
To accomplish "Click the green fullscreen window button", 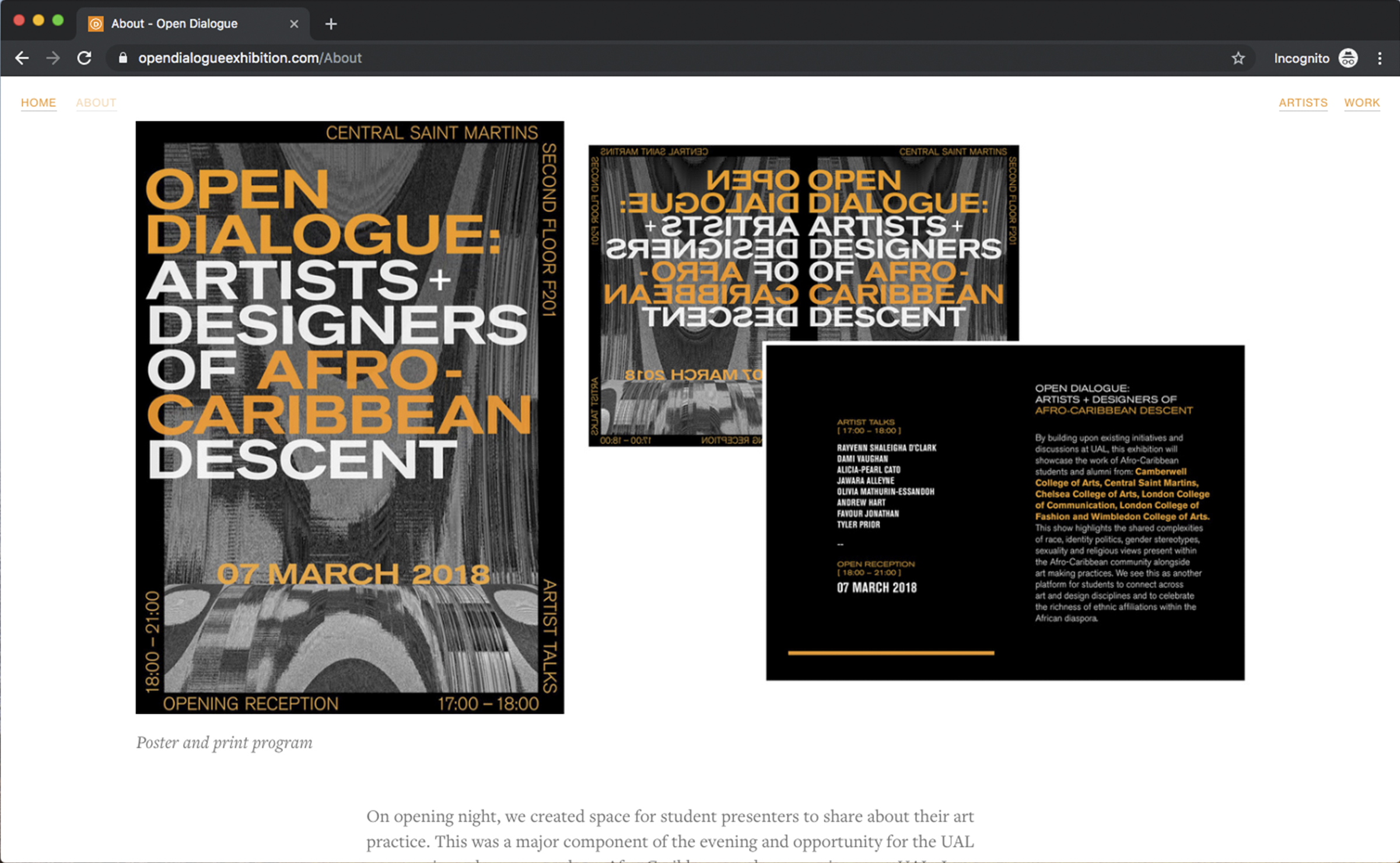I will coord(58,20).
